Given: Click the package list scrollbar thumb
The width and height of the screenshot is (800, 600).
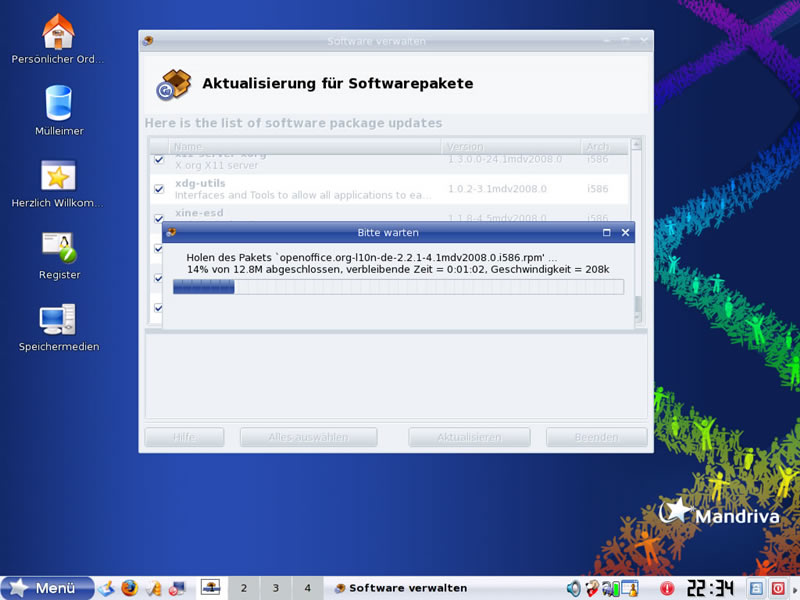Looking at the screenshot, I should (638, 304).
